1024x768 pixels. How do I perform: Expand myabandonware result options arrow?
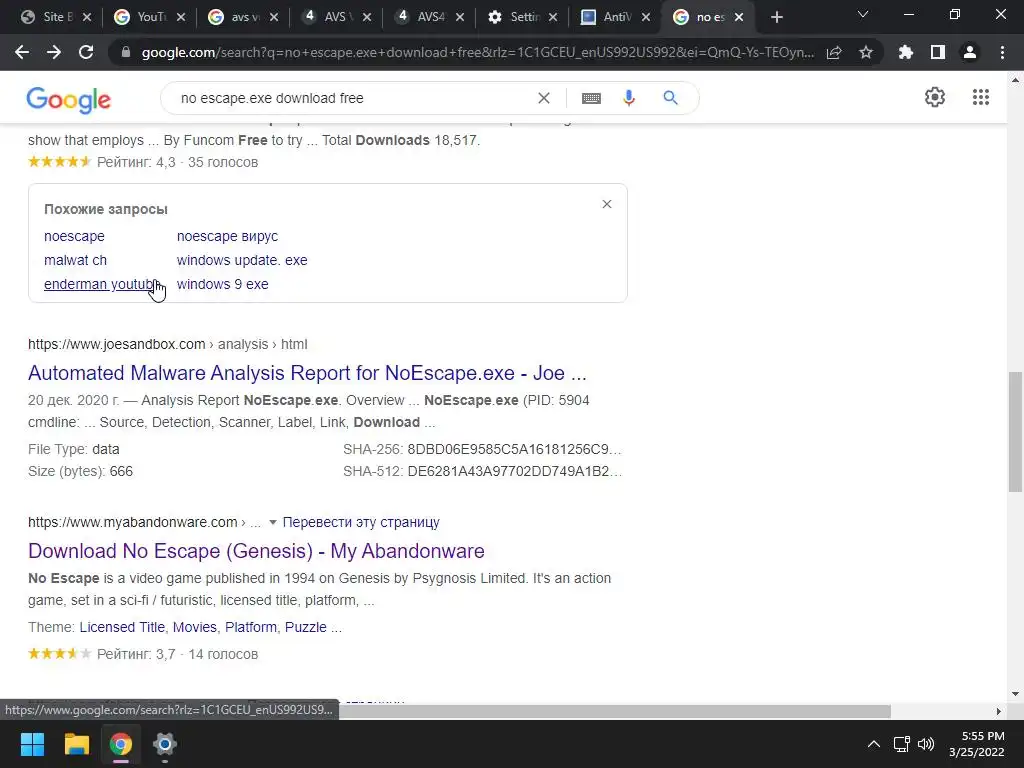(273, 522)
